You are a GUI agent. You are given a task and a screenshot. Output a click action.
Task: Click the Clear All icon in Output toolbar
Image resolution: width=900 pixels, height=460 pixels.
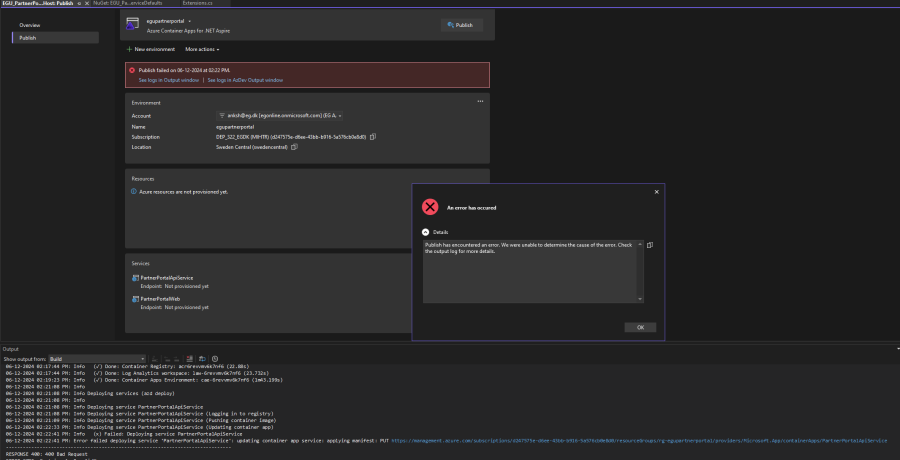(190, 359)
